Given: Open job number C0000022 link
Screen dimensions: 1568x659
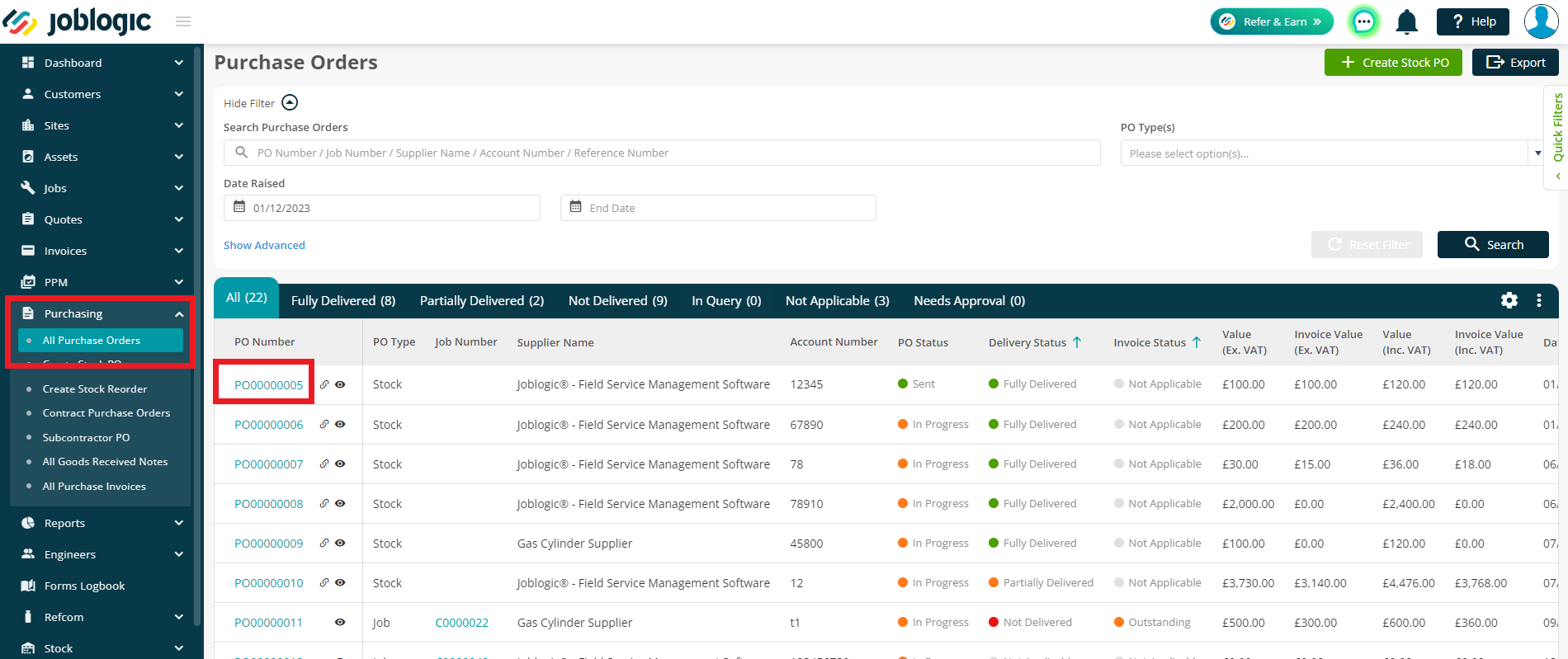Looking at the screenshot, I should tap(461, 623).
